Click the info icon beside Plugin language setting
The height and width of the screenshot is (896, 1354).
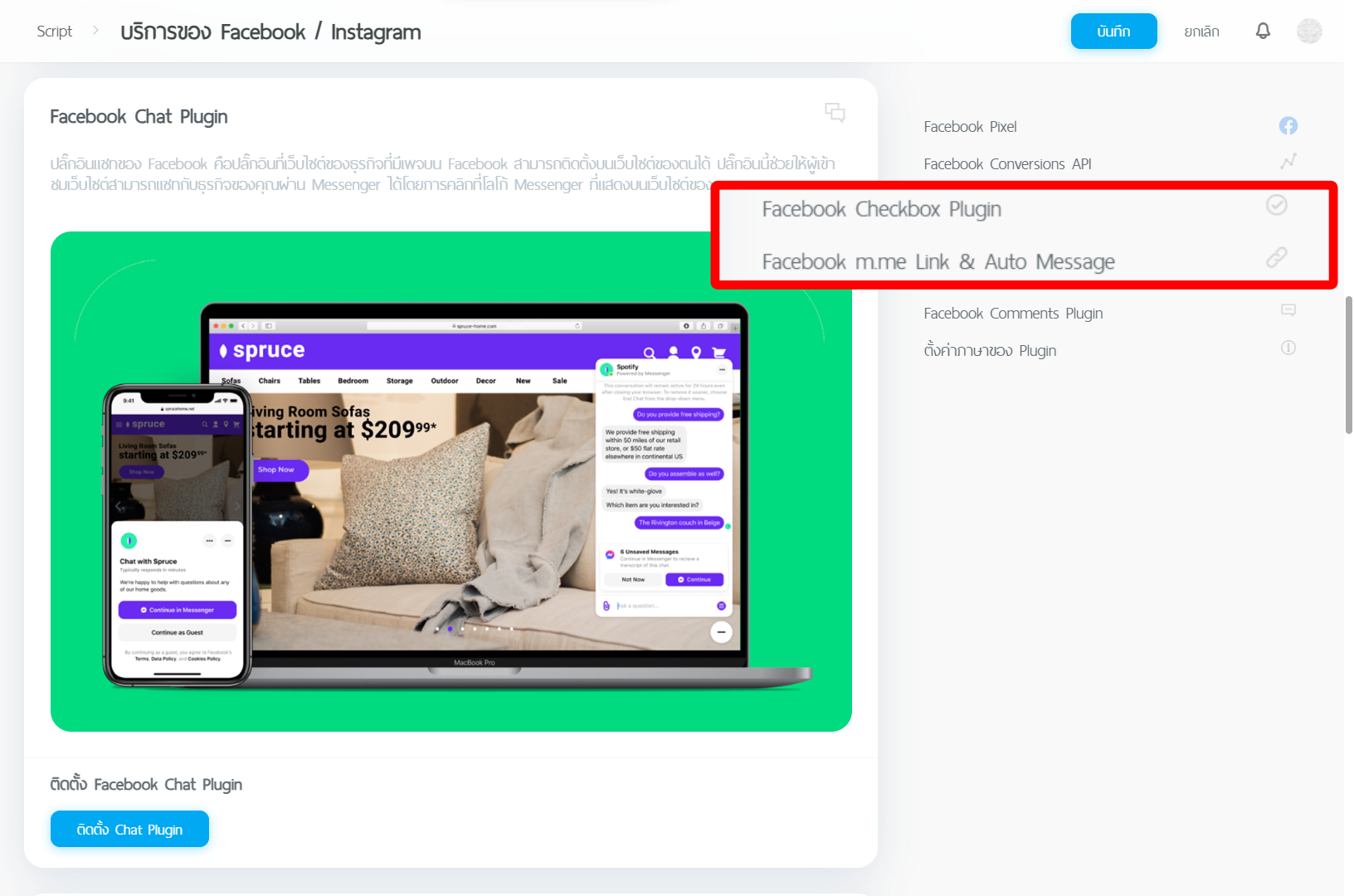point(1288,348)
